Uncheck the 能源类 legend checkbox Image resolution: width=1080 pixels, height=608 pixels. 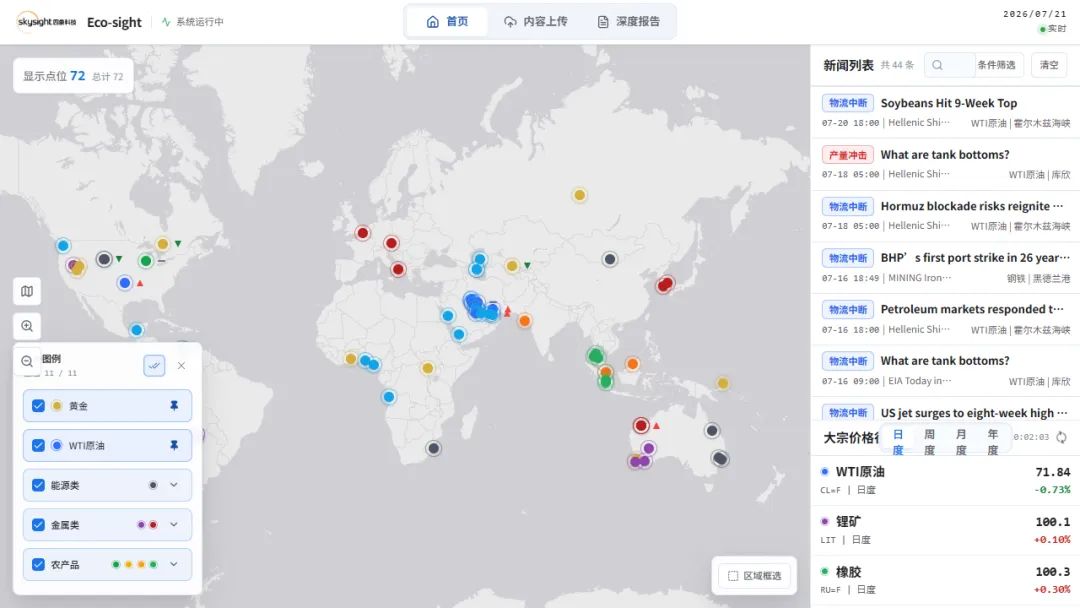tap(39, 485)
